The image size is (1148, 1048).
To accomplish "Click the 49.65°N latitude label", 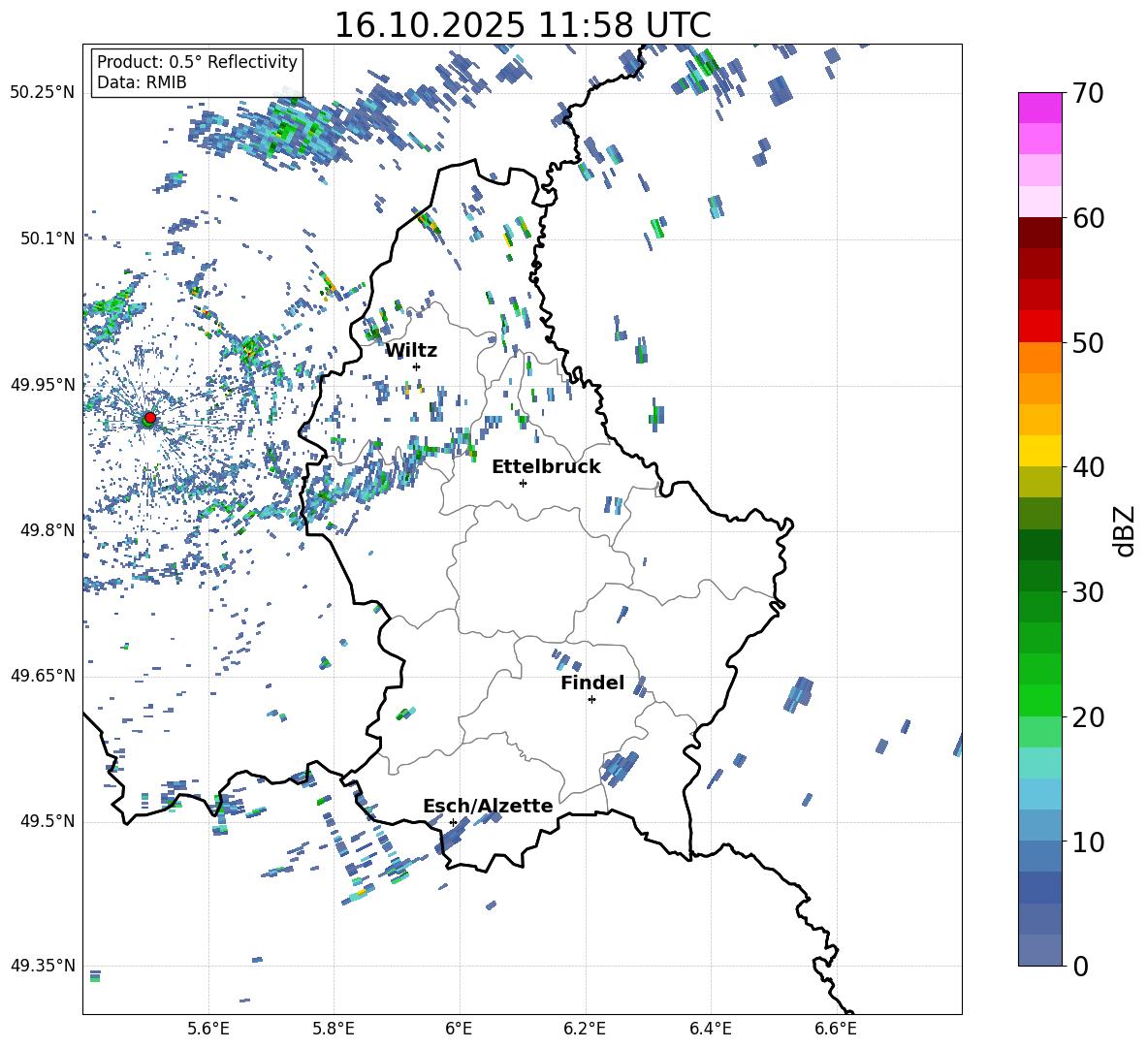I will coord(43,676).
